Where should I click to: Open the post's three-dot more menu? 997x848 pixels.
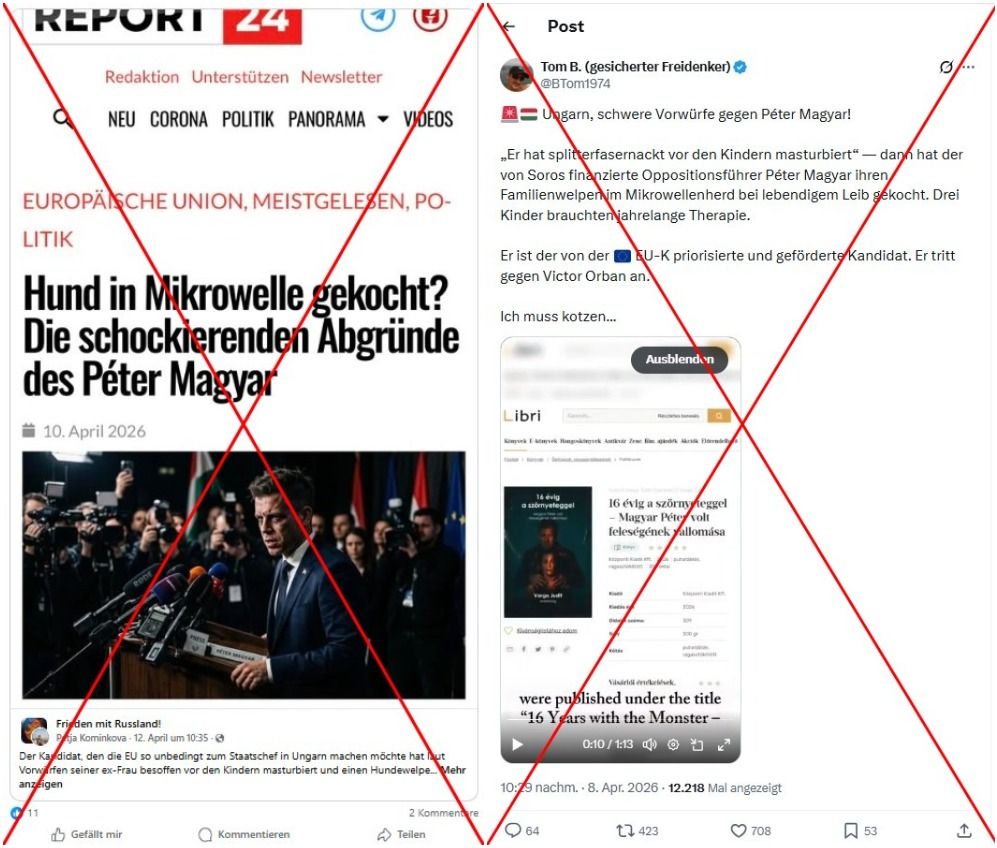pos(968,67)
